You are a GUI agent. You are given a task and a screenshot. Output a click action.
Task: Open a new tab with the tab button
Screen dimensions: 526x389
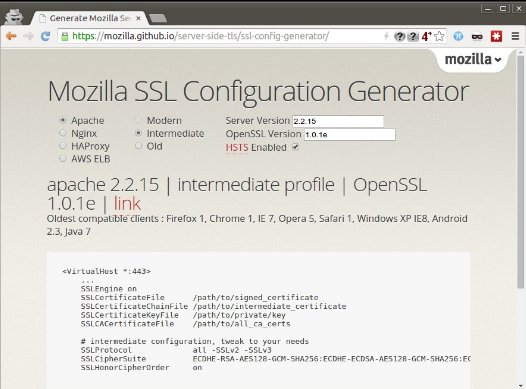click(158, 18)
